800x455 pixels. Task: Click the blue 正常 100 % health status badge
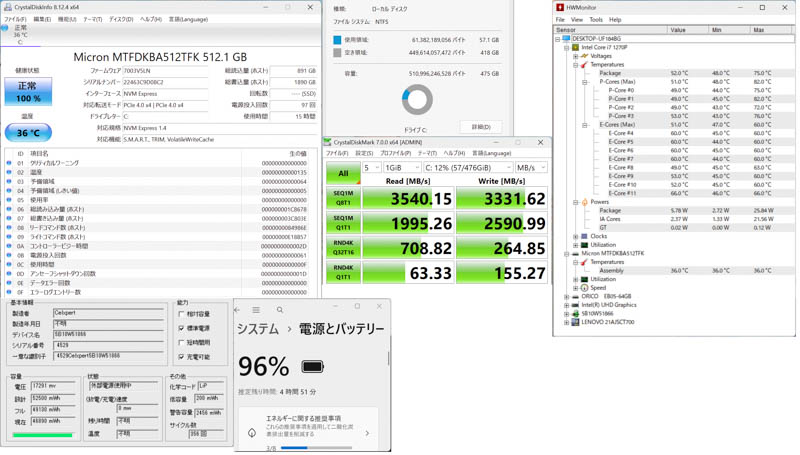28,92
